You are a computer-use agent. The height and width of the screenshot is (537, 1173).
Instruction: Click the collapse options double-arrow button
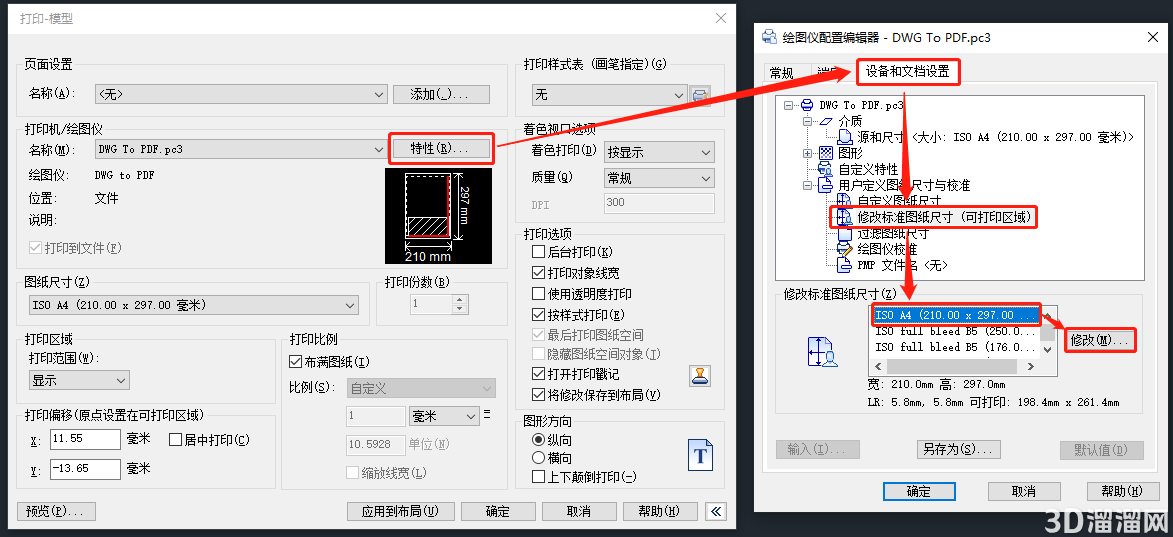(716, 512)
